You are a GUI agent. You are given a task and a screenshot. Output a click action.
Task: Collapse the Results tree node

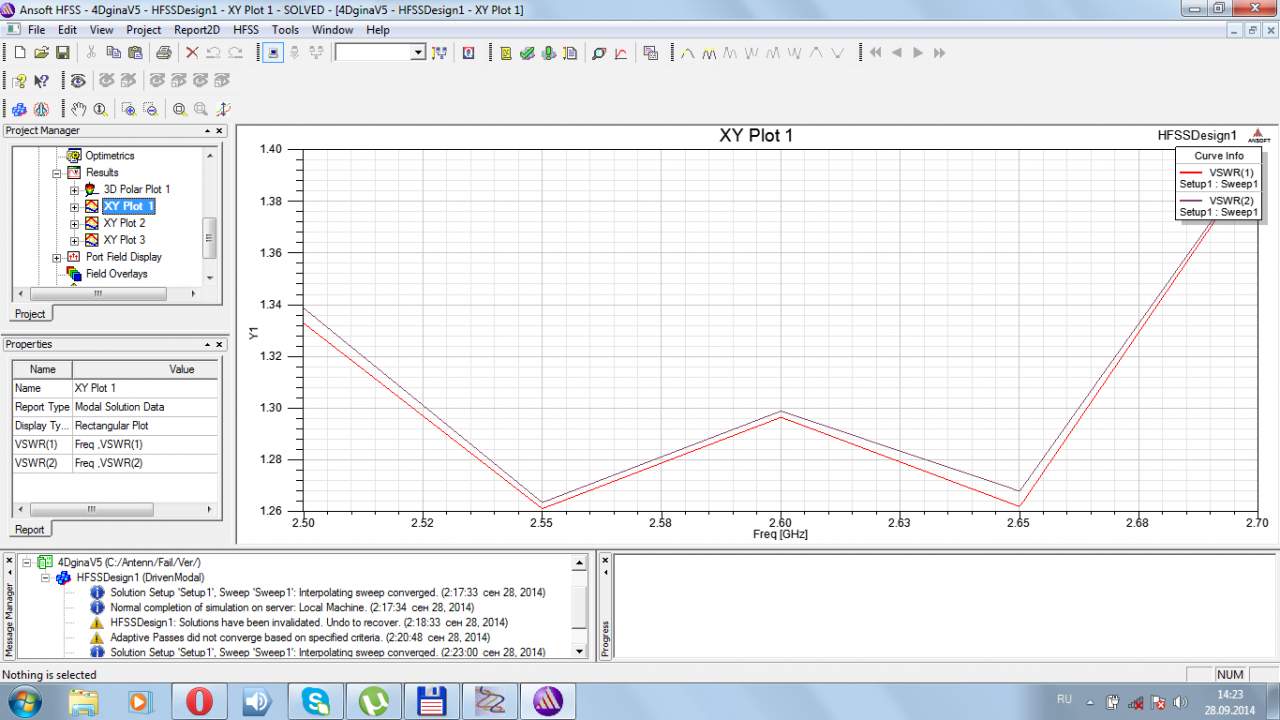pyautogui.click(x=57, y=173)
